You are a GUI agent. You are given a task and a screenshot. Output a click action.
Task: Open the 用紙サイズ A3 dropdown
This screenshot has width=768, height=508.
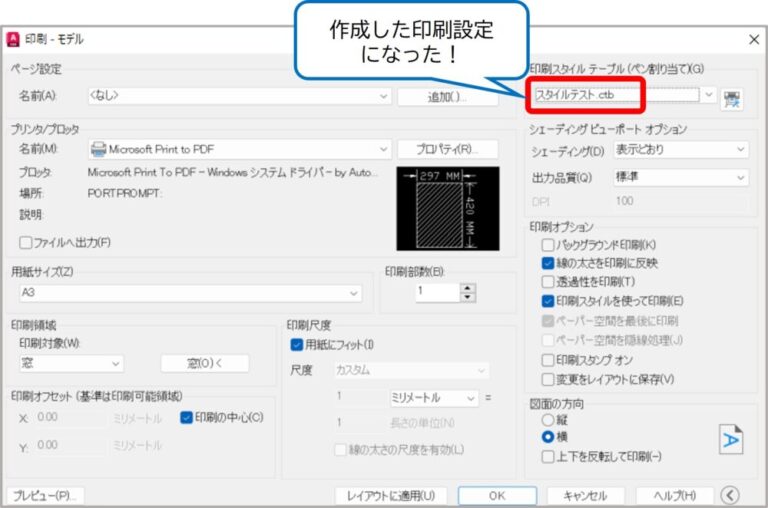[x=190, y=293]
